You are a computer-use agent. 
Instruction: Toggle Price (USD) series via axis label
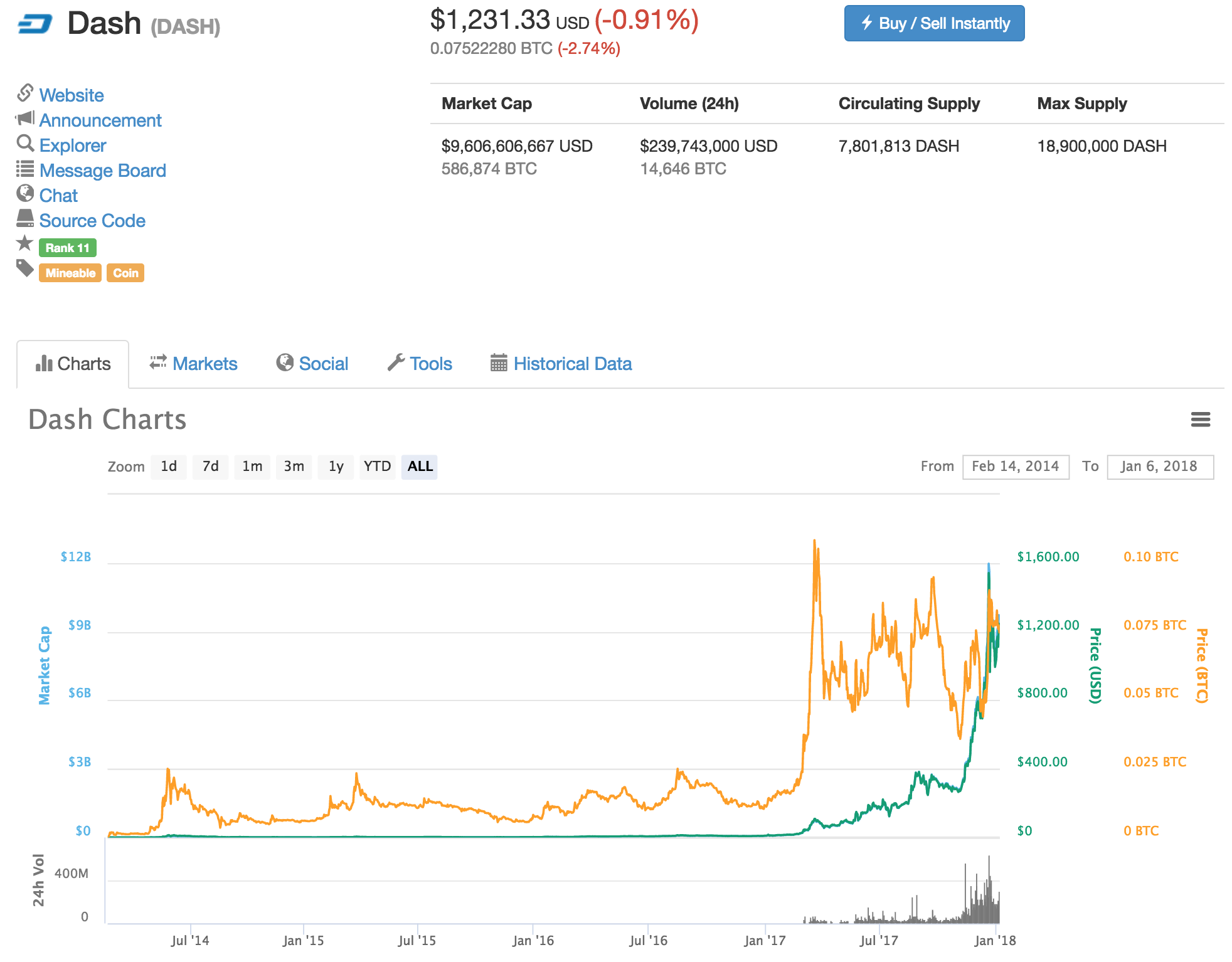point(1095,665)
